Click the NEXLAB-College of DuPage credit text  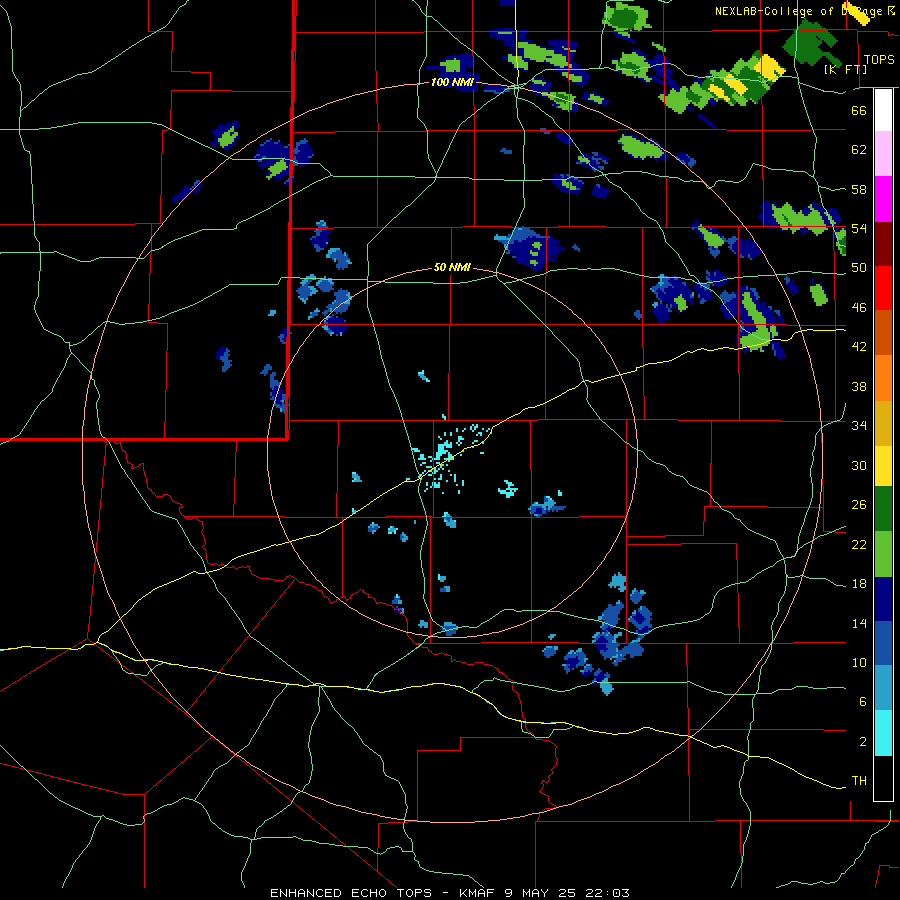point(804,11)
